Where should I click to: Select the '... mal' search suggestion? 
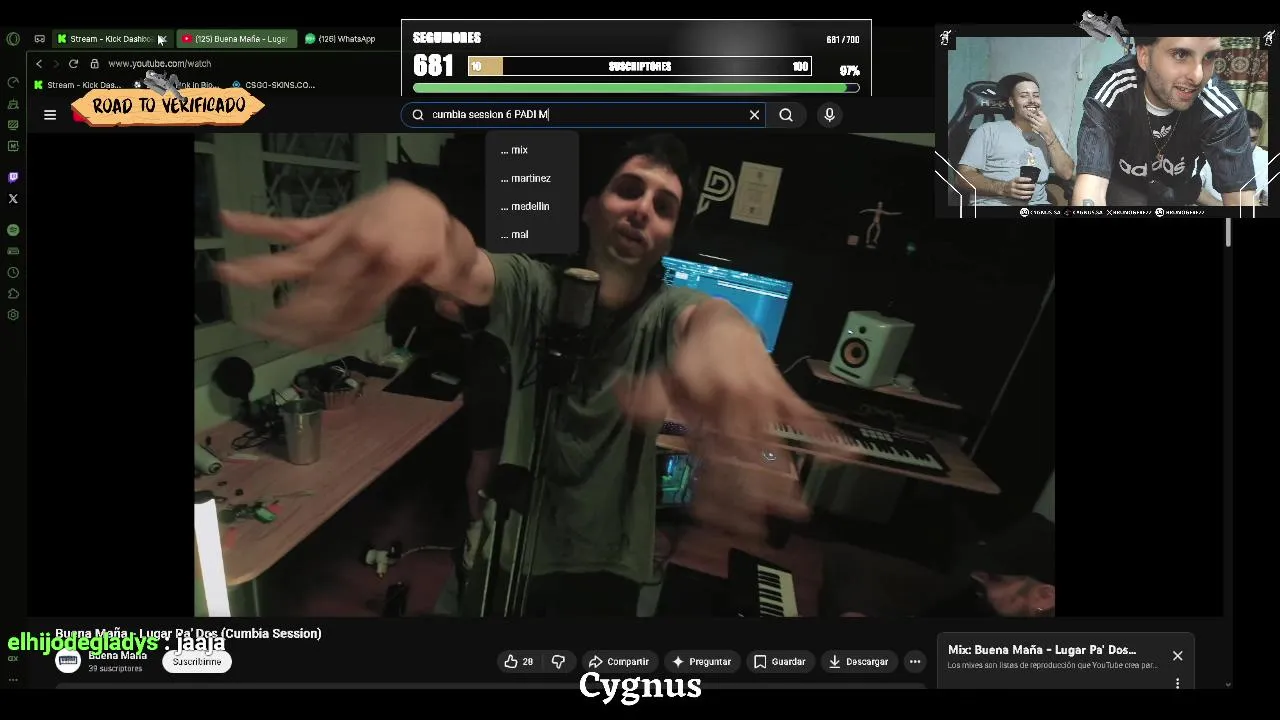[532, 234]
